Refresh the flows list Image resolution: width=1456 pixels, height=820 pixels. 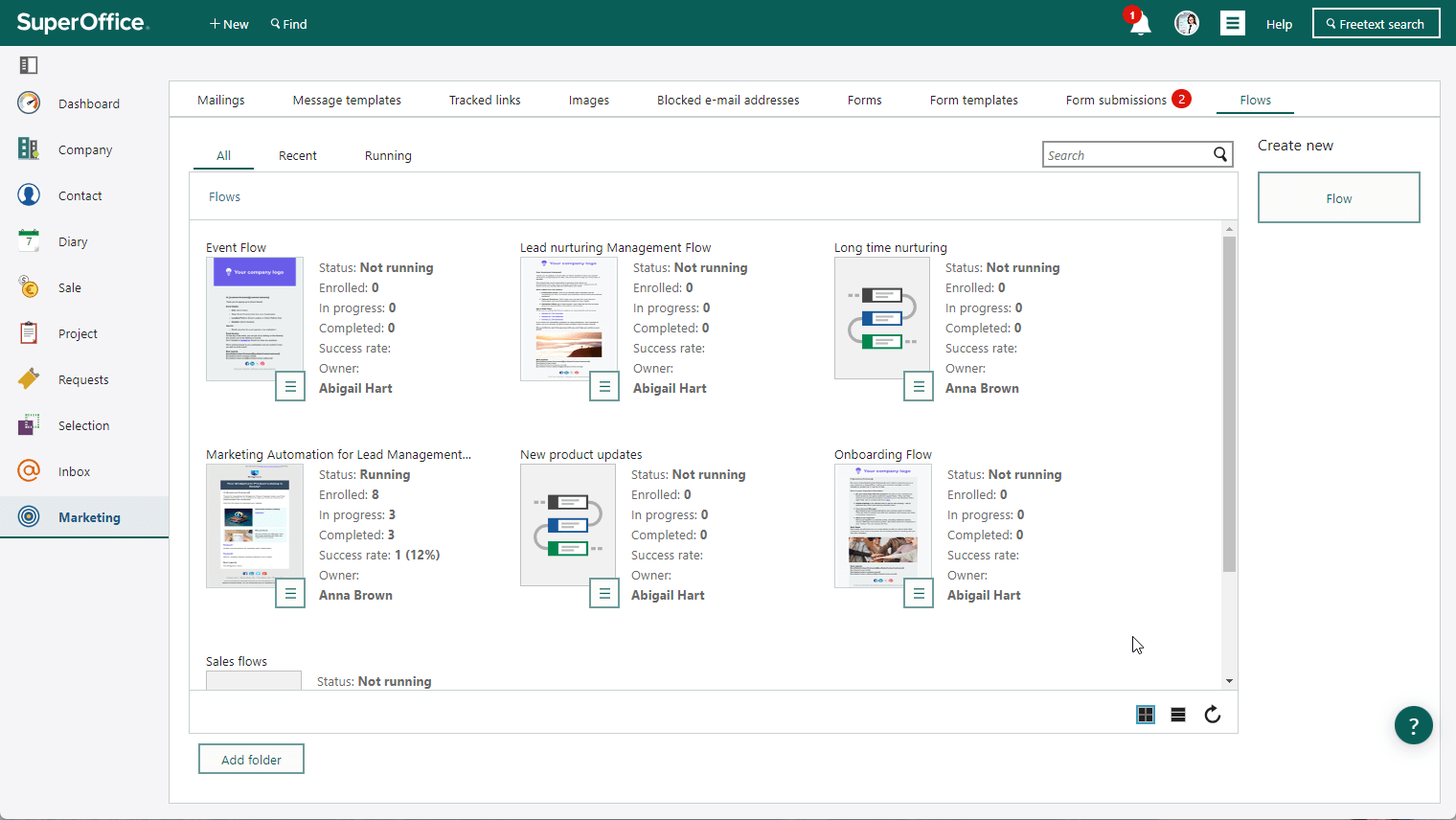tap(1213, 715)
